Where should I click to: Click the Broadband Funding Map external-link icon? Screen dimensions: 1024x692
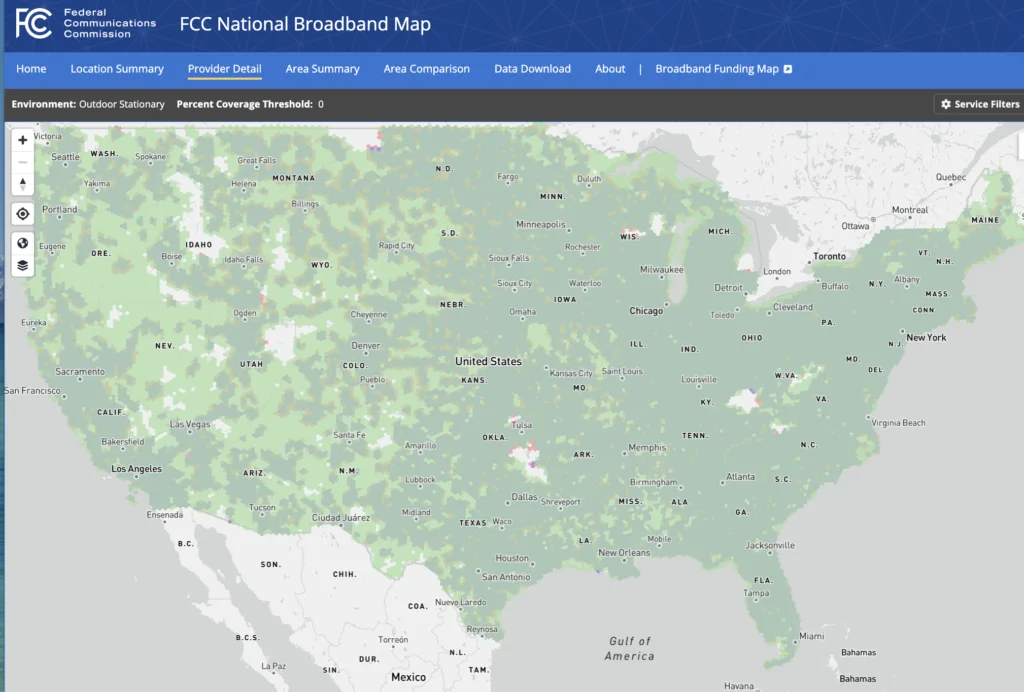[x=788, y=69]
